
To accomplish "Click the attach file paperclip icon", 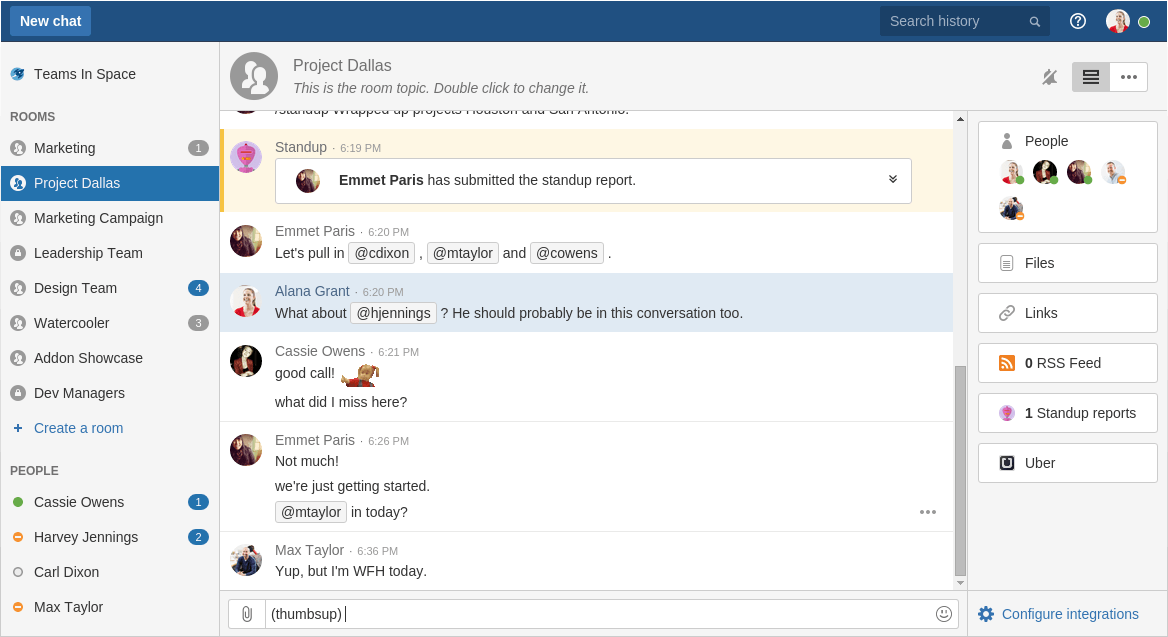I will 247,614.
